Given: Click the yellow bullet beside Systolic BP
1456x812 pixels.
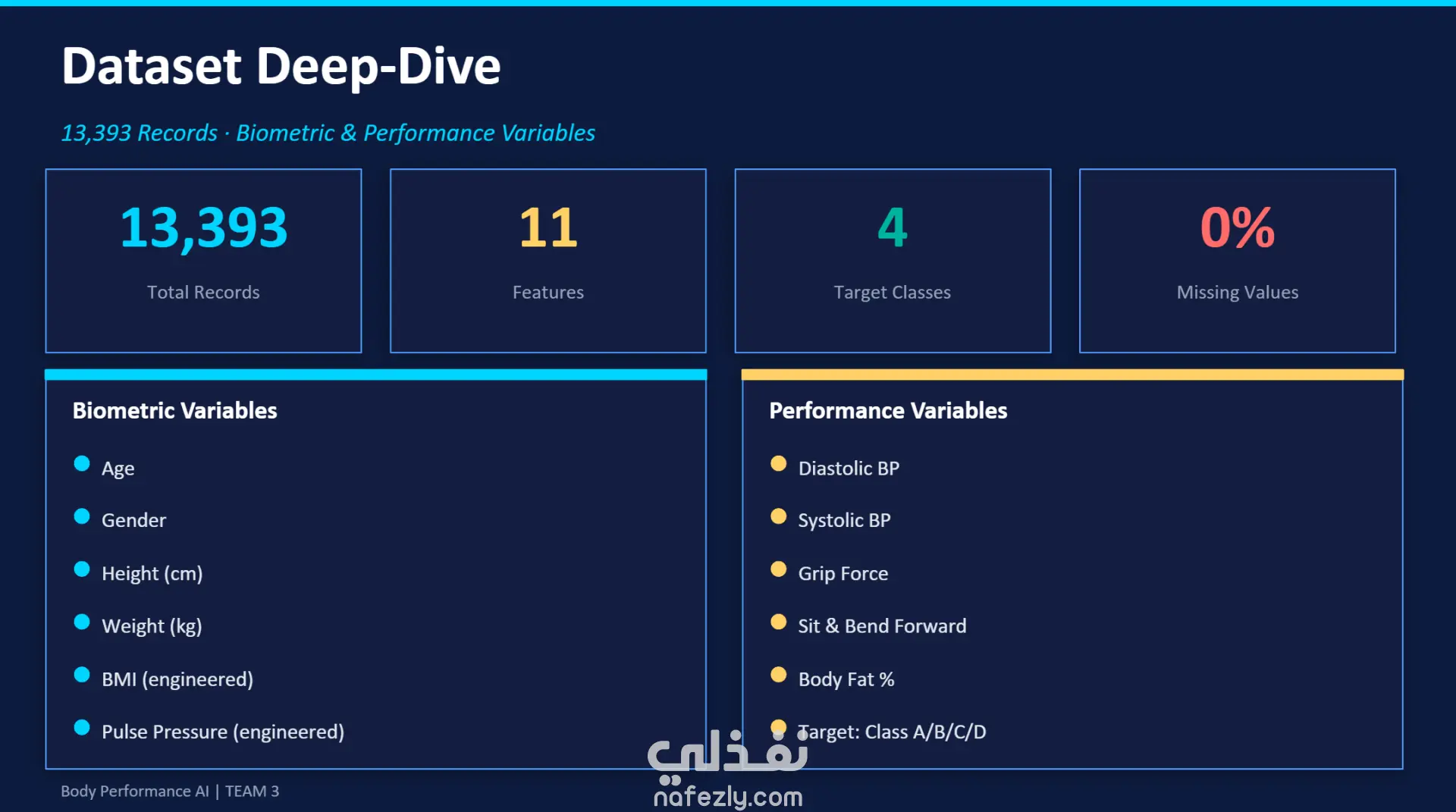Looking at the screenshot, I should tap(778, 516).
